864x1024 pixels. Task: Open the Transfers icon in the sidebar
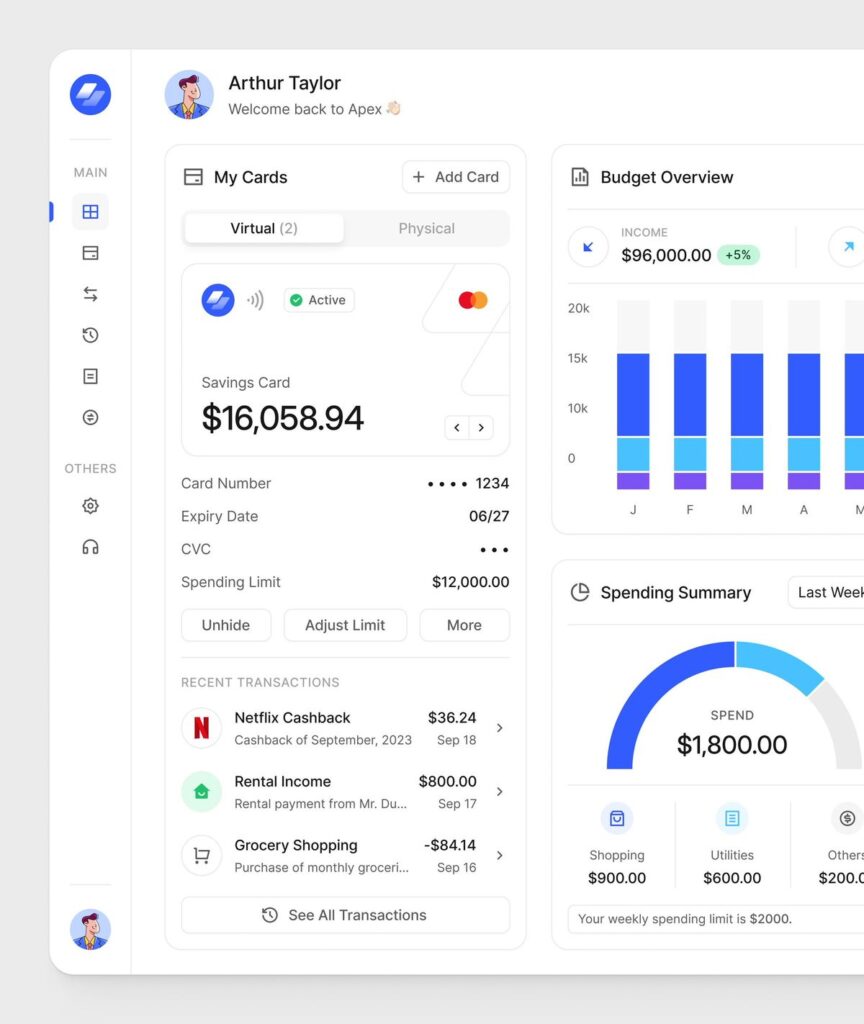coord(90,293)
